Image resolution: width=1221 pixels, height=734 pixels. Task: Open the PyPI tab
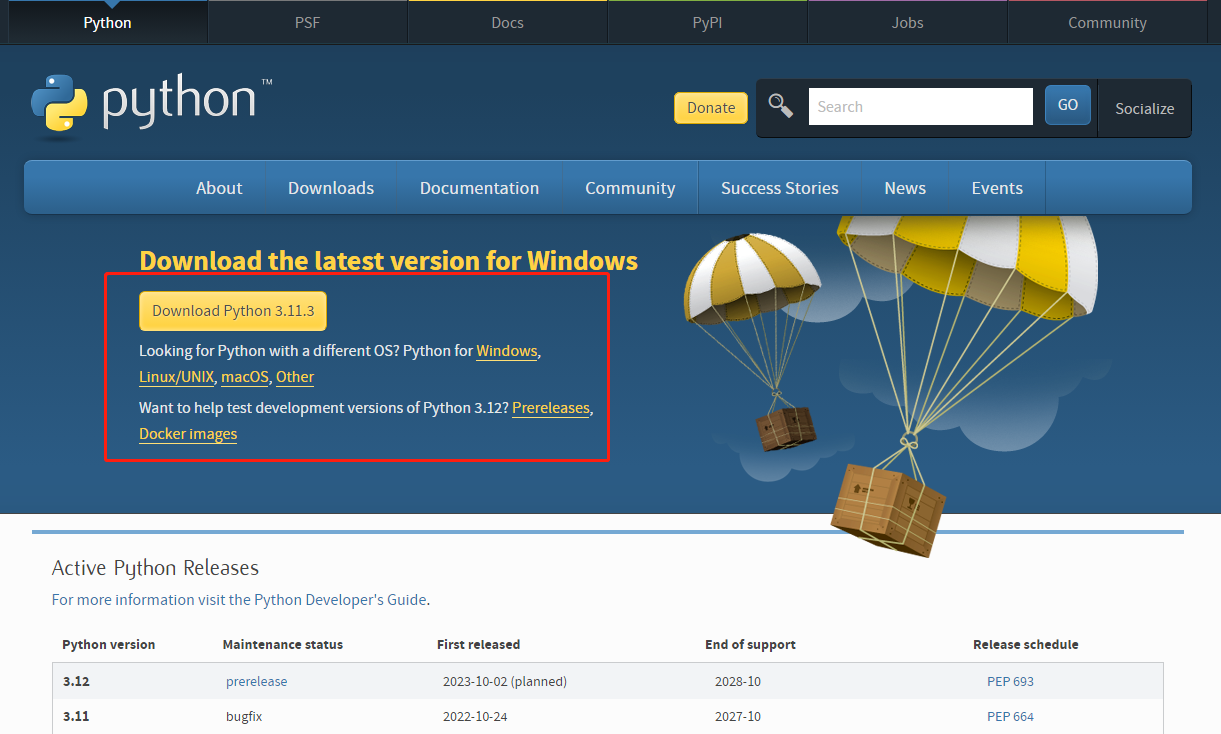(x=707, y=22)
